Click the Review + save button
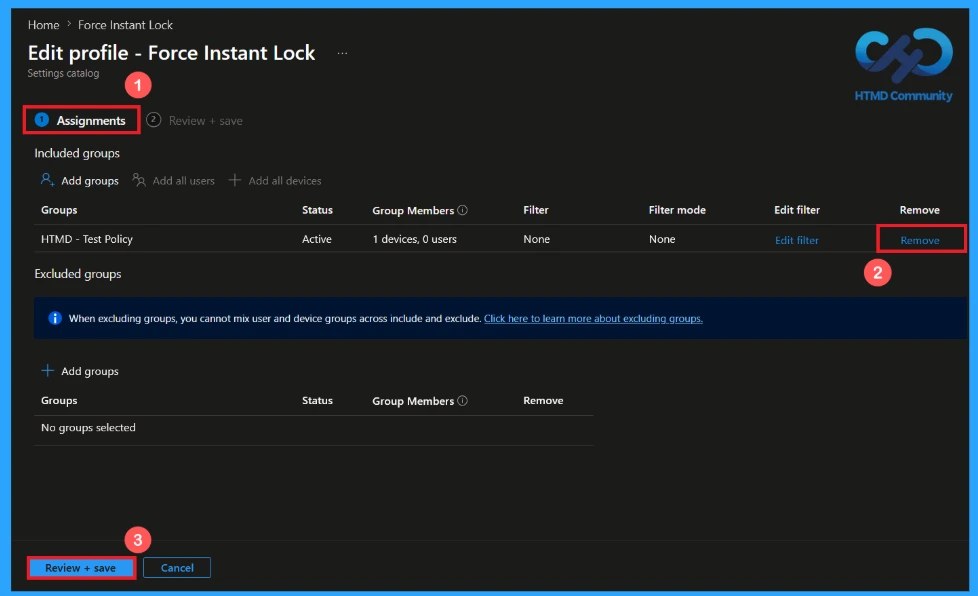The height and width of the screenshot is (596, 978). coord(80,568)
